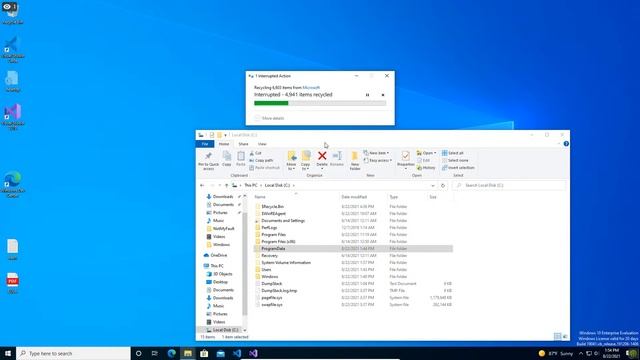Open the New item dropdown

click(x=376, y=153)
